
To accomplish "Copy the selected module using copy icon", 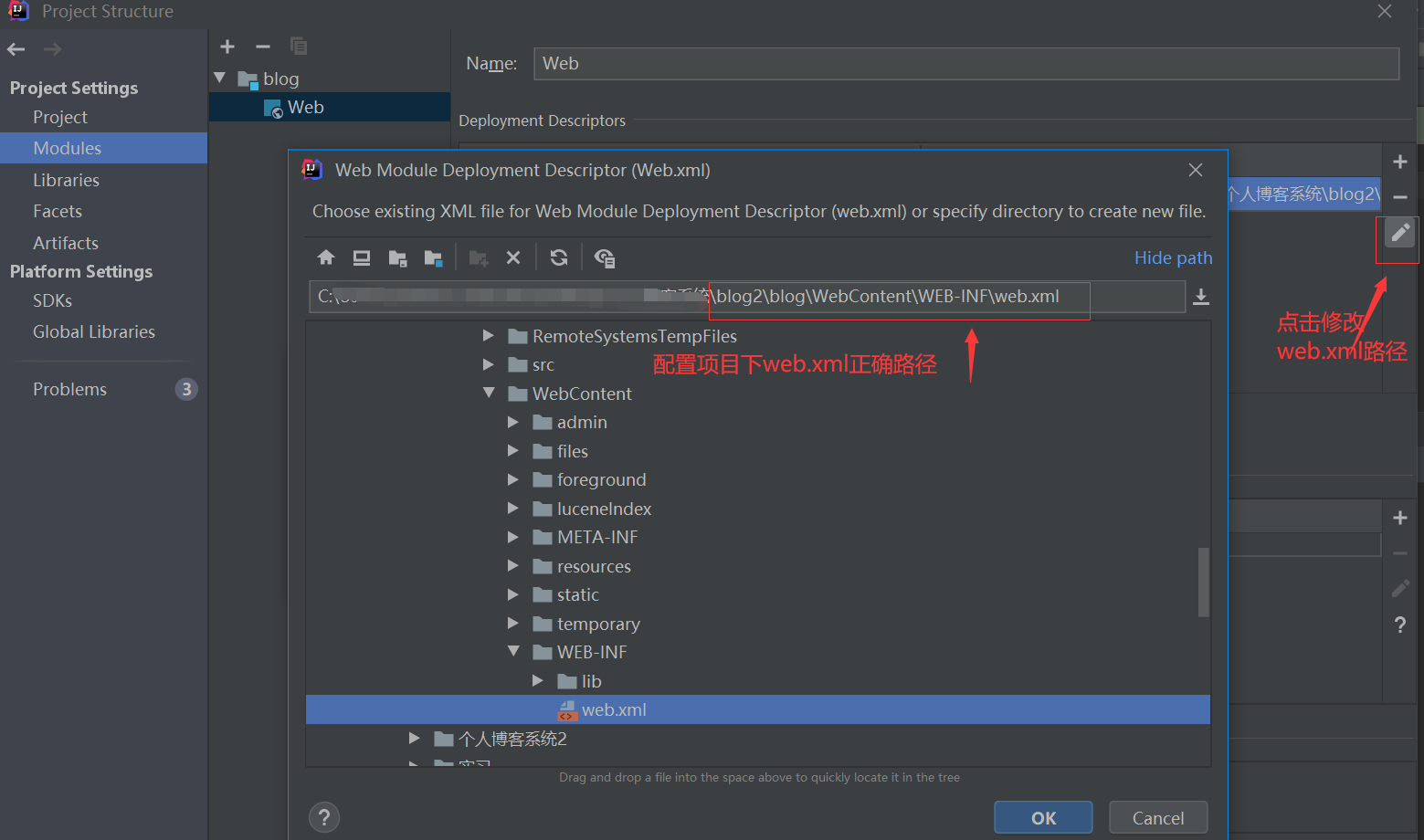I will click(298, 47).
